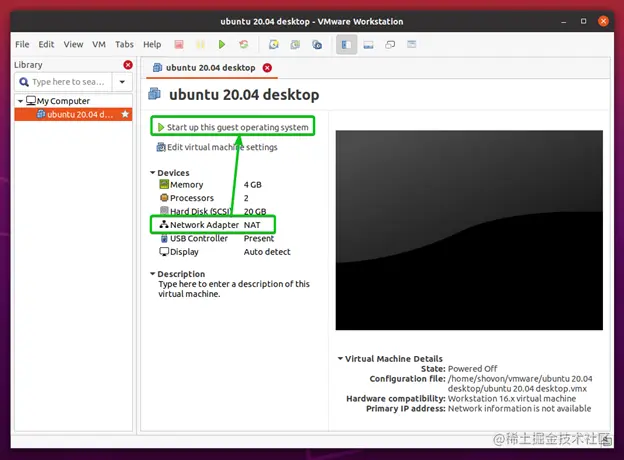This screenshot has width=624, height=460.
Task: Open the VM menu
Action: point(99,45)
